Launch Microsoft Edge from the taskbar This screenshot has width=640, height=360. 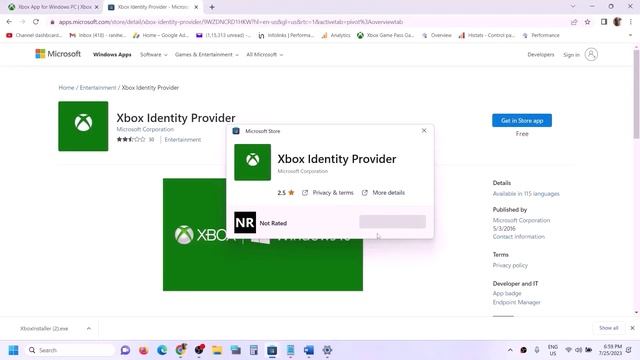[x=162, y=350]
